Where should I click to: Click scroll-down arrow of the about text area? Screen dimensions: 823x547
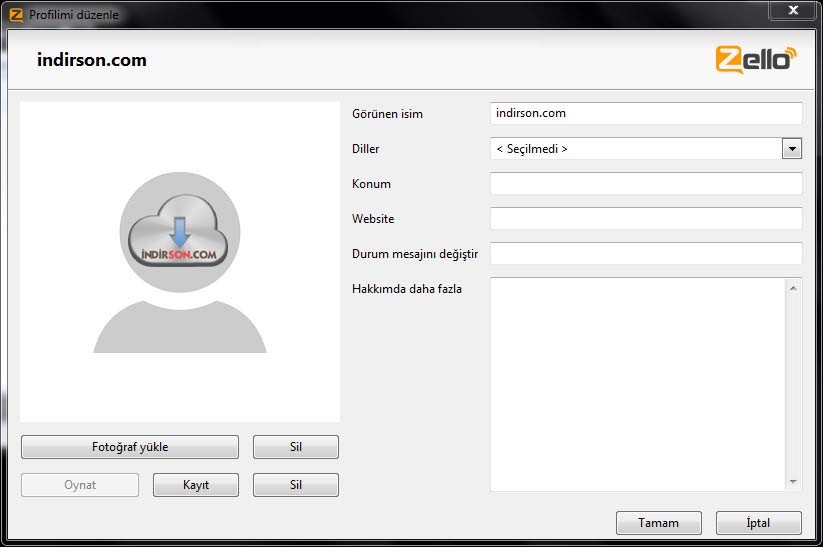pyautogui.click(x=793, y=481)
